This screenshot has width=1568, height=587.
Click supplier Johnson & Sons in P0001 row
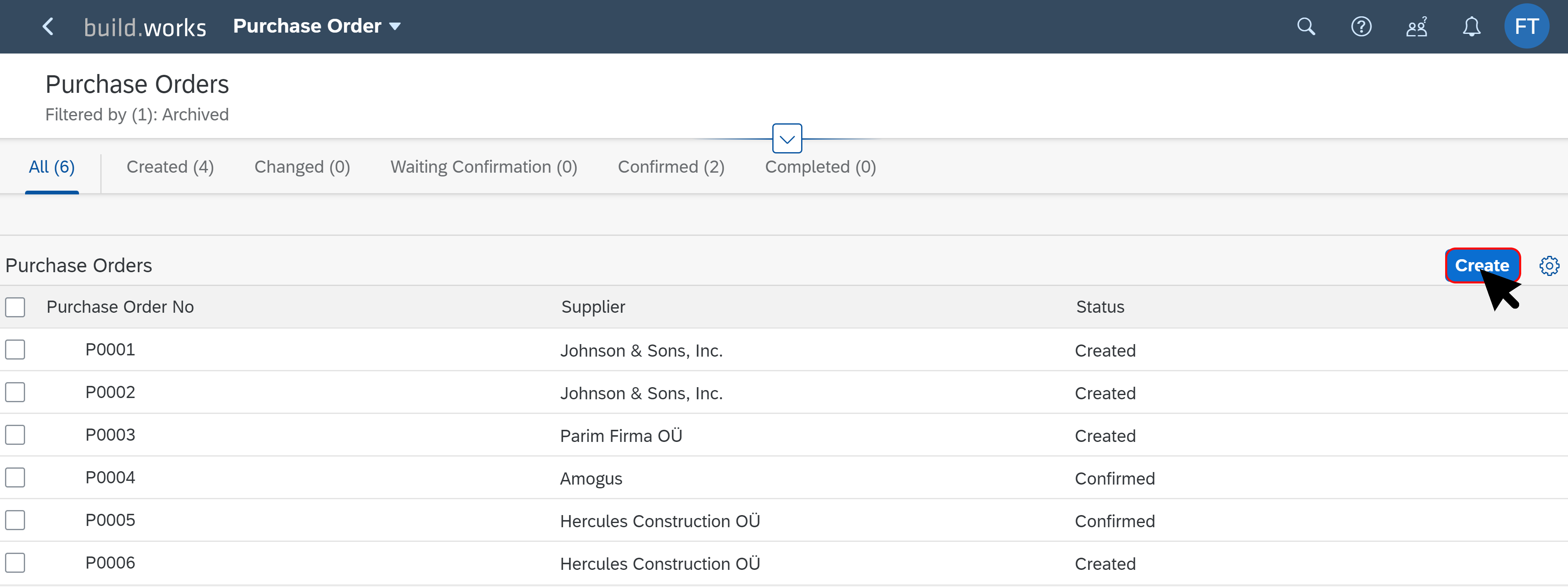641,351
